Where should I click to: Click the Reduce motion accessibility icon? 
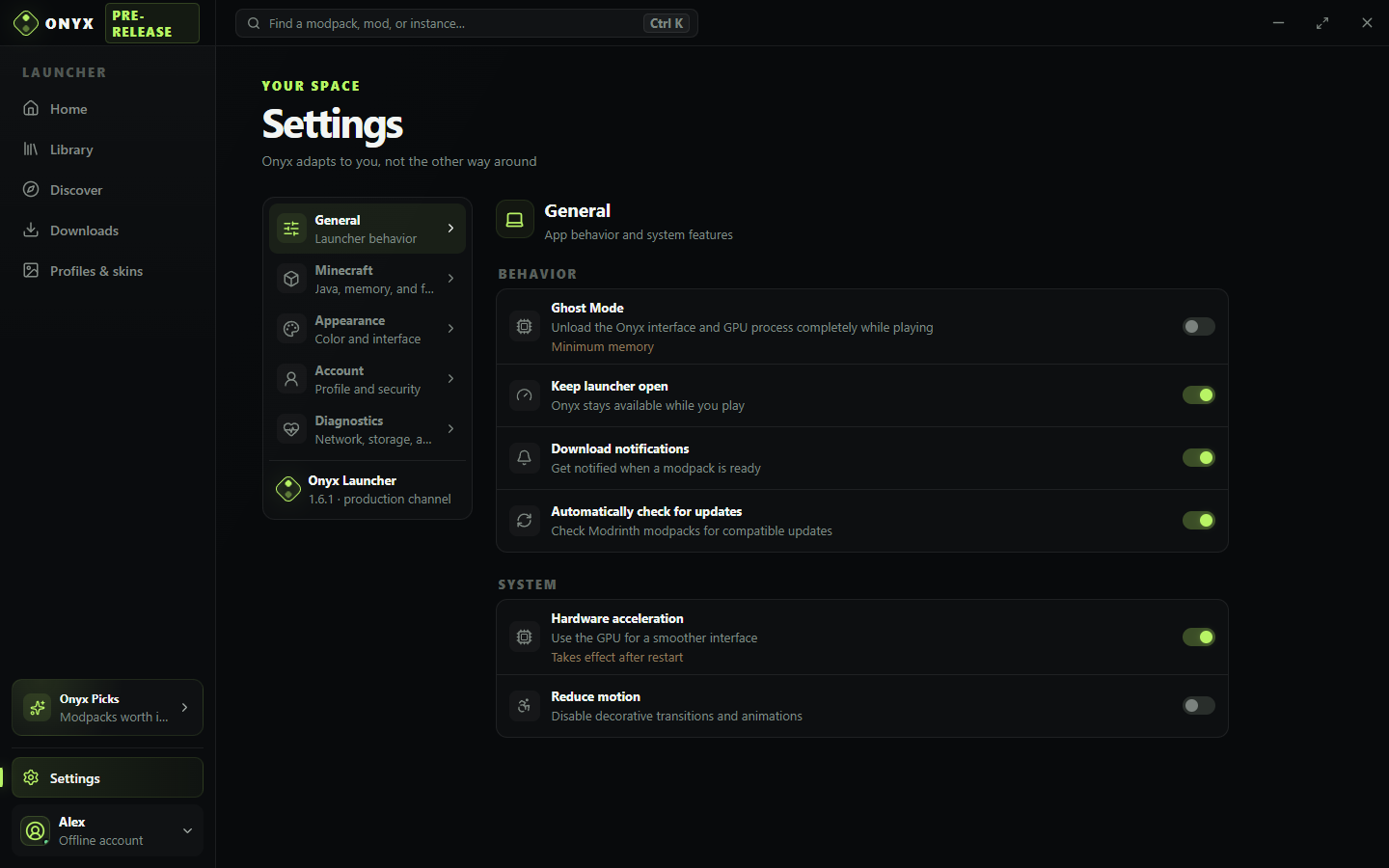coord(525,706)
